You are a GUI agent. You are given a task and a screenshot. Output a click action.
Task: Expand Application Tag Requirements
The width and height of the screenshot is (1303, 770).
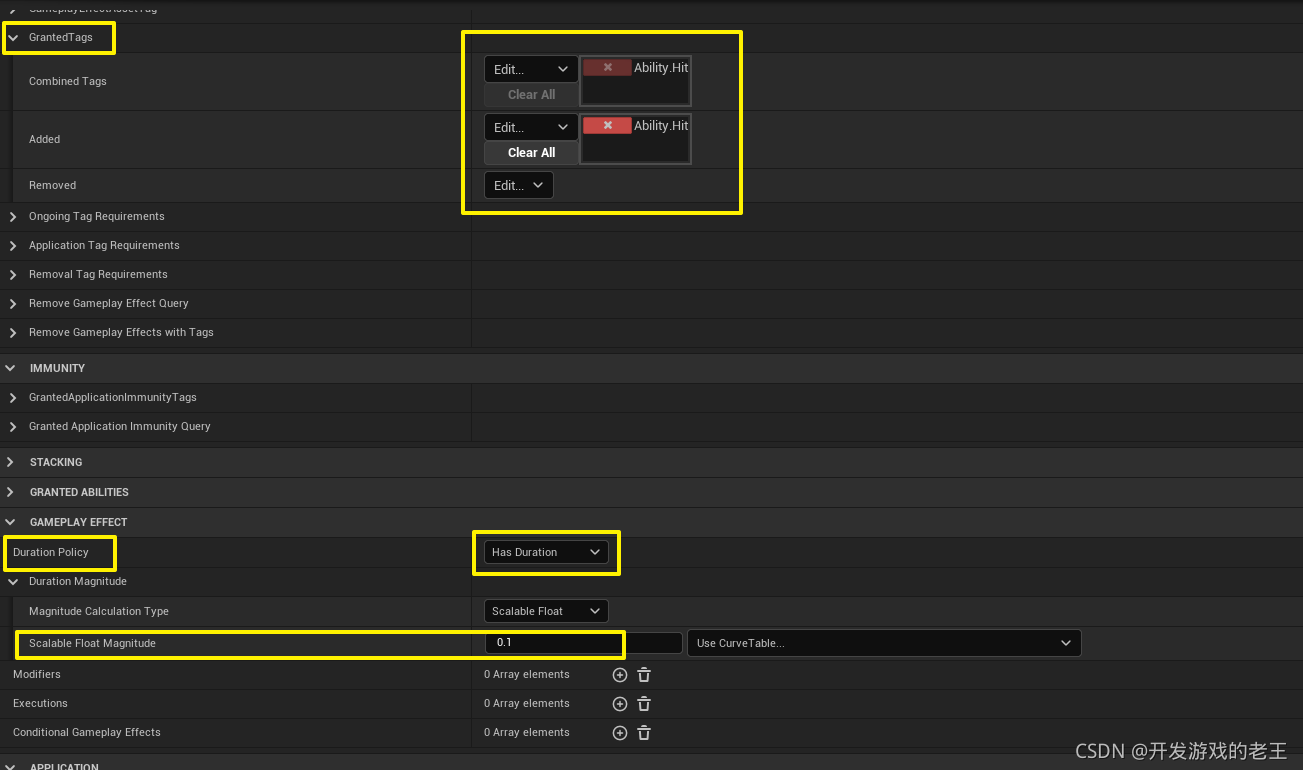13,245
